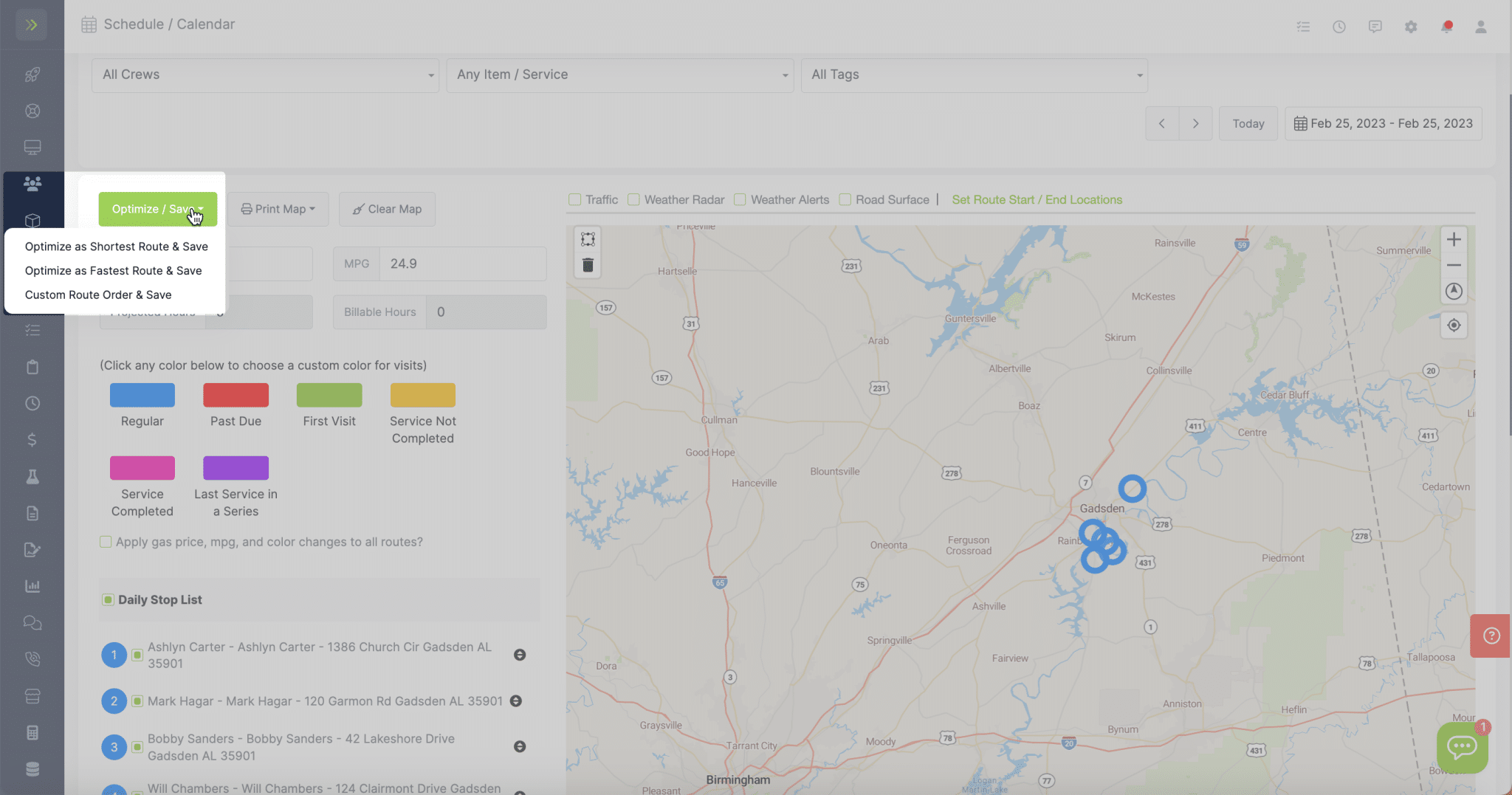Click the map trash delete icon

[x=587, y=264]
